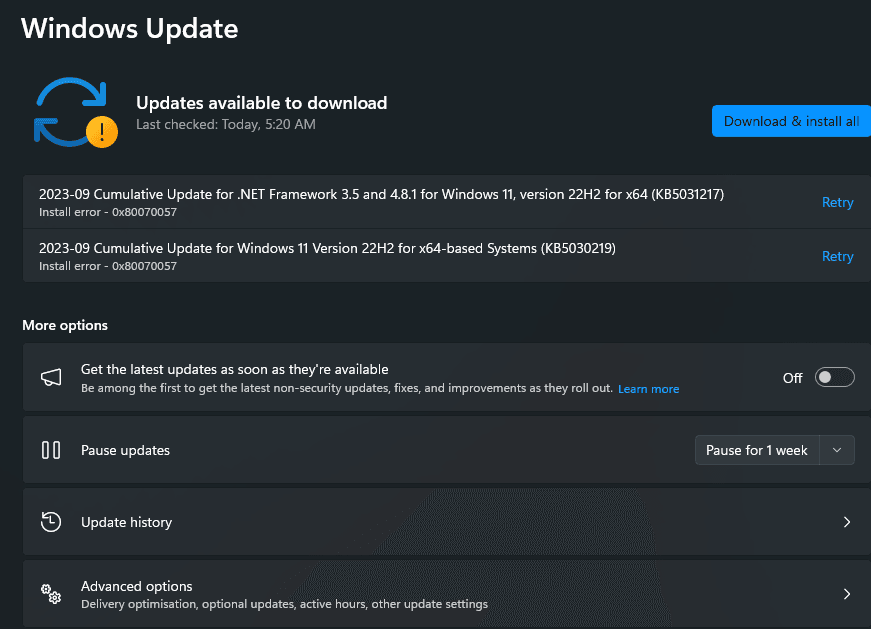Click the megaphone icon for latest updates
Screen dimensions: 871x629
point(51,378)
